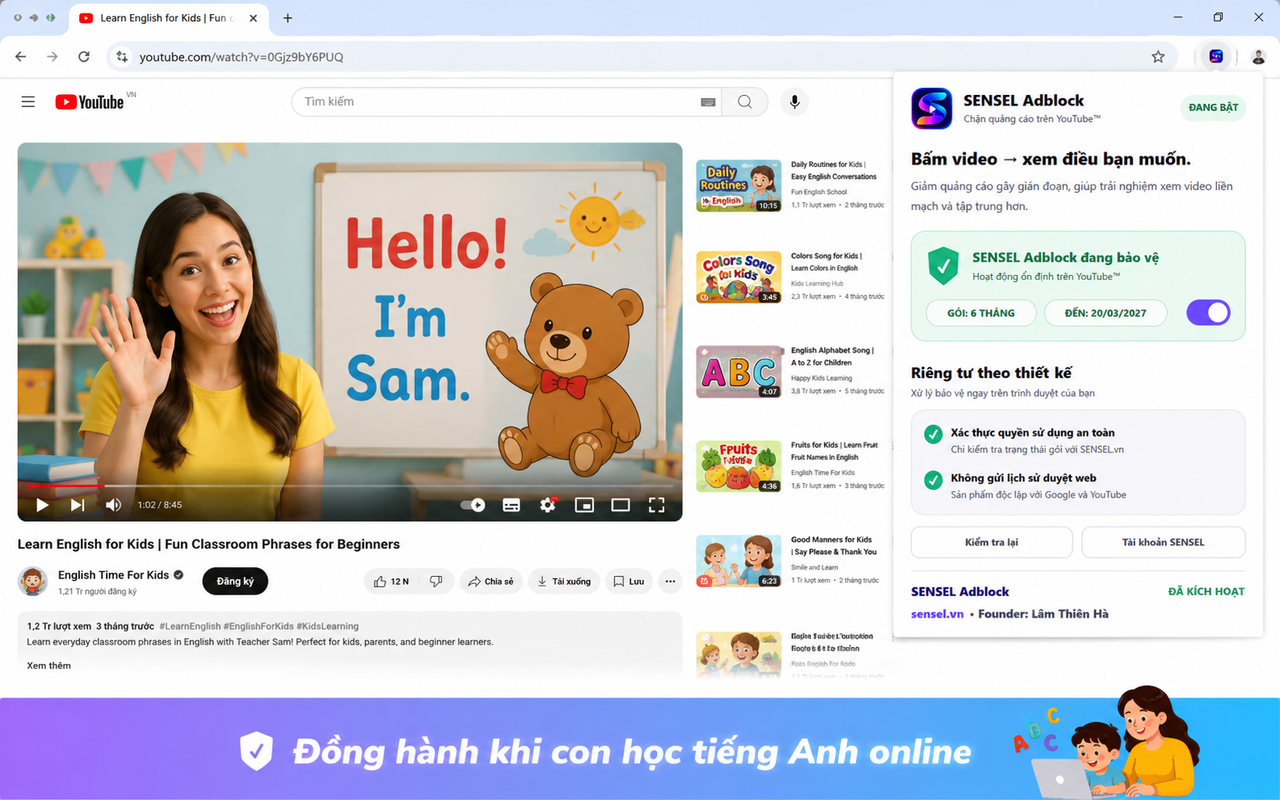Click the ĐANG BẬT status badge
The image size is (1280, 800).
point(1213,108)
